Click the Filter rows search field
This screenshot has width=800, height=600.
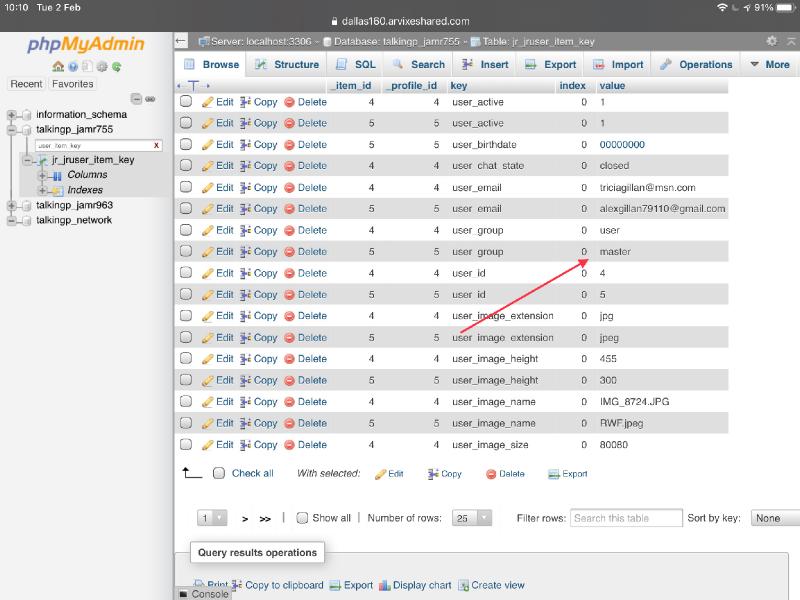(625, 518)
